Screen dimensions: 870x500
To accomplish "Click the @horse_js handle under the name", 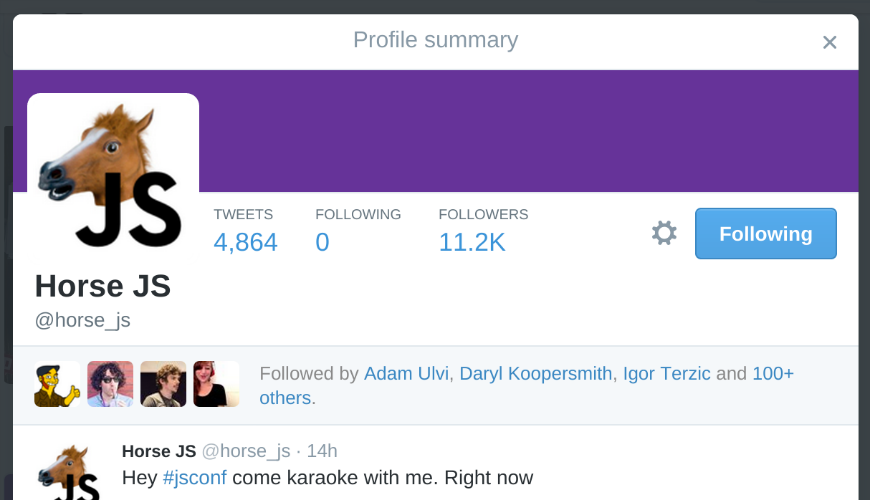I will coord(83,320).
